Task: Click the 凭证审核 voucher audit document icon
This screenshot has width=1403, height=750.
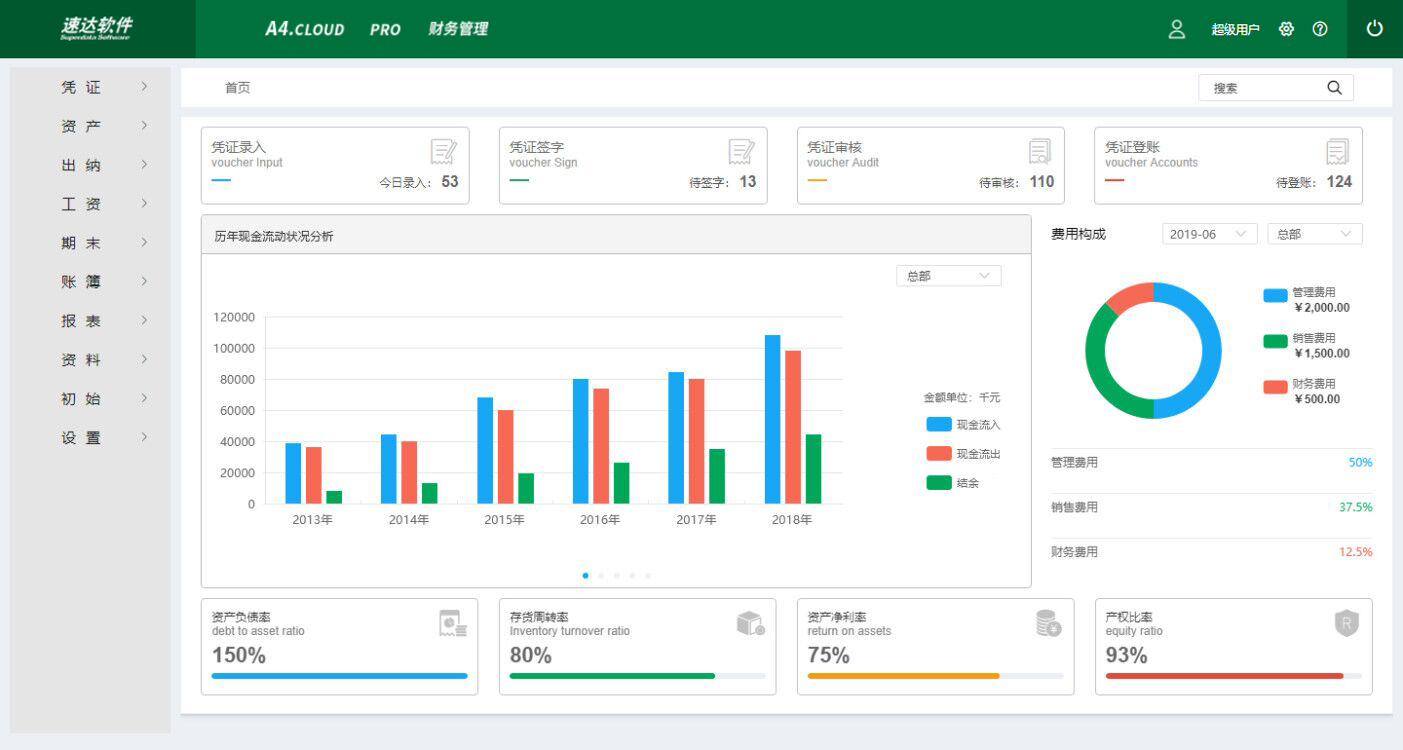Action: coord(1038,153)
